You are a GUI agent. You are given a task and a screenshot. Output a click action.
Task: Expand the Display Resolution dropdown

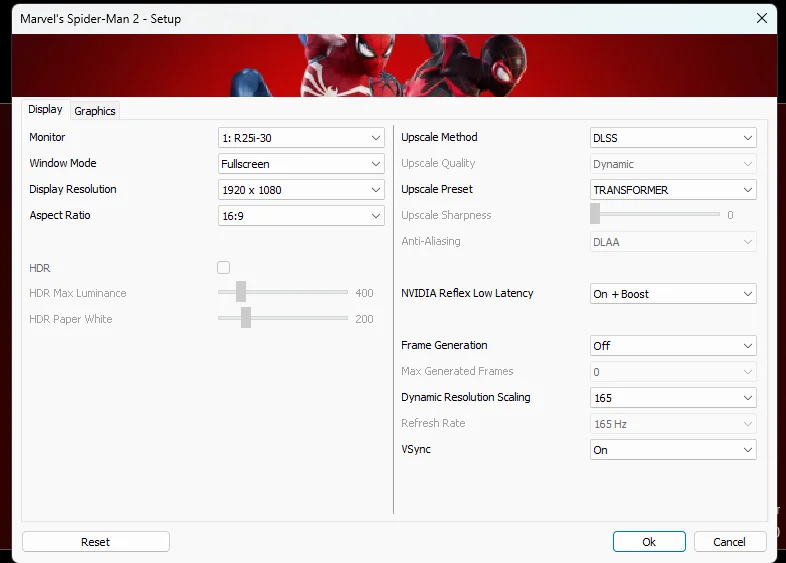[301, 190]
